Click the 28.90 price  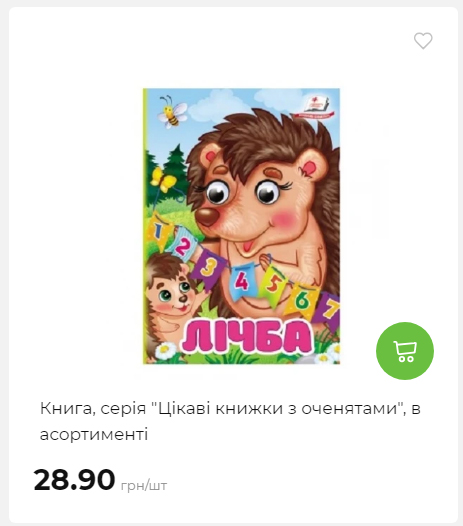(74, 479)
